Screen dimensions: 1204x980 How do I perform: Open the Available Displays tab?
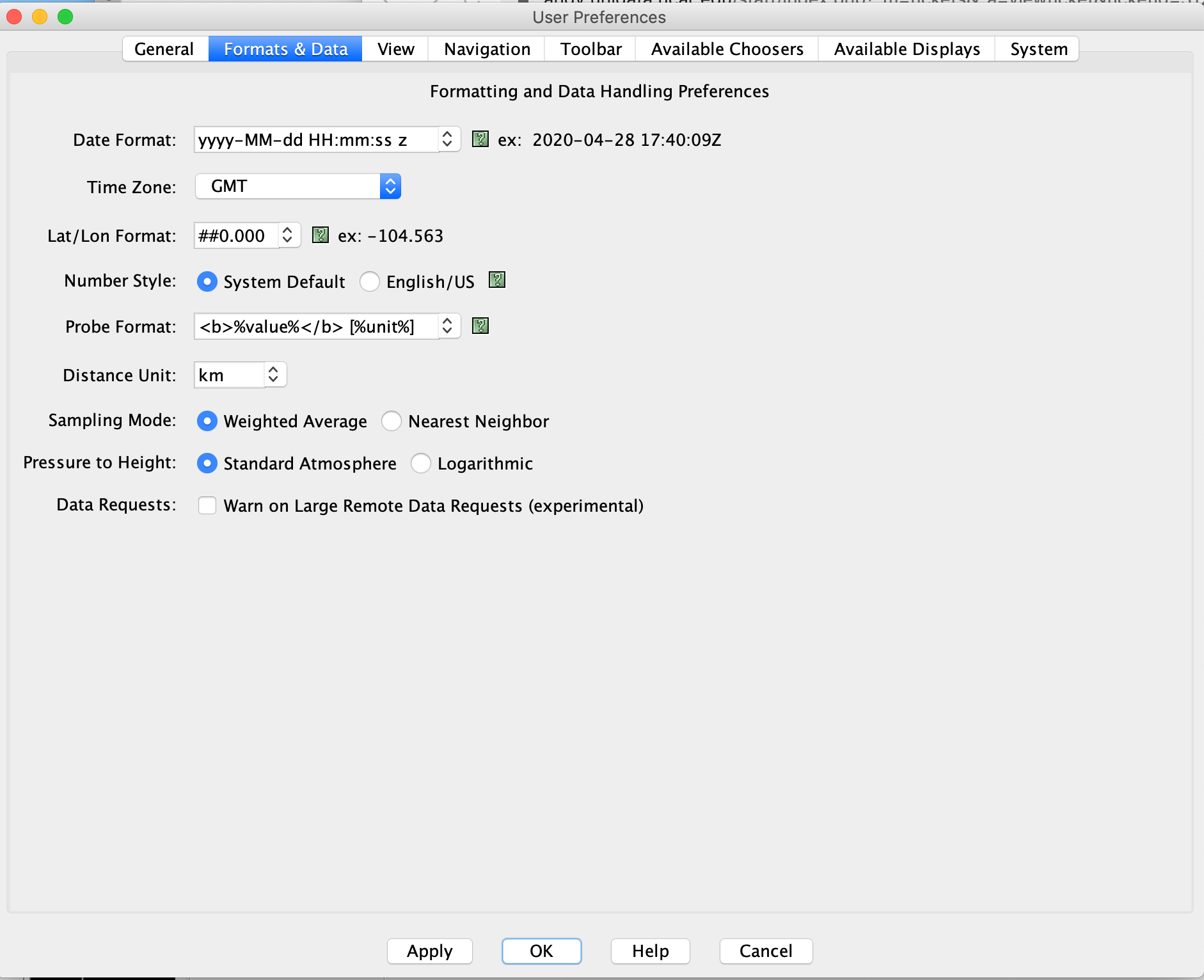pos(907,49)
